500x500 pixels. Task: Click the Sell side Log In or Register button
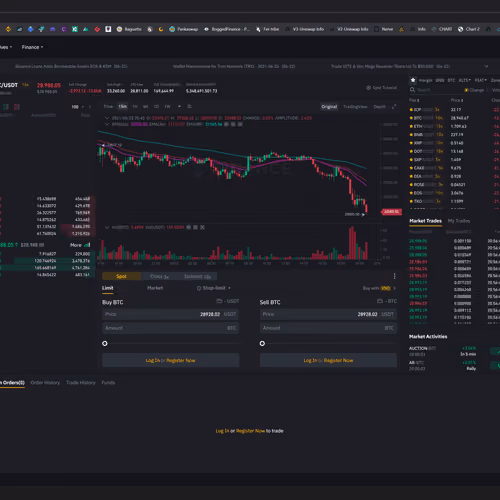point(328,360)
